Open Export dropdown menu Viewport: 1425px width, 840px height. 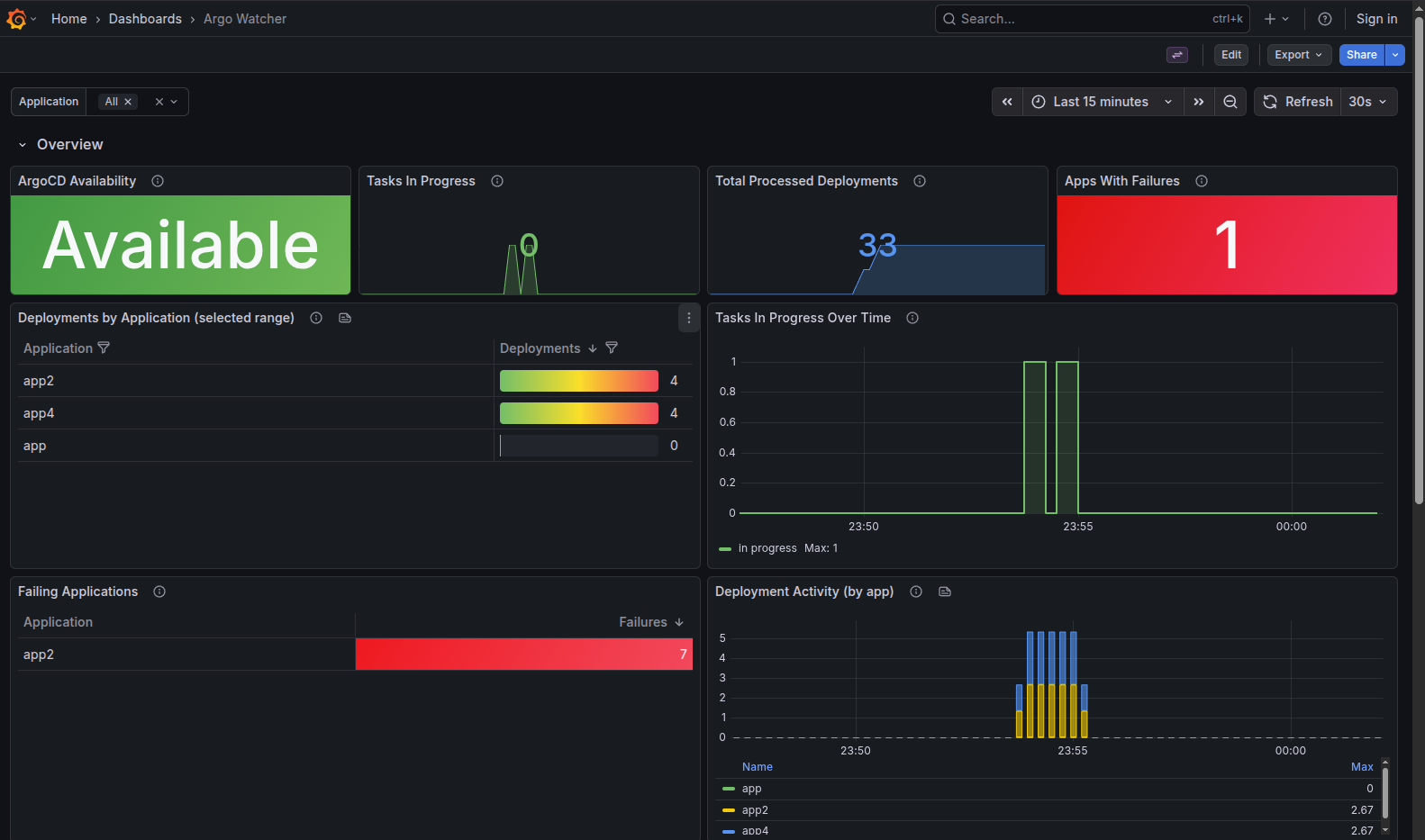pos(1299,55)
